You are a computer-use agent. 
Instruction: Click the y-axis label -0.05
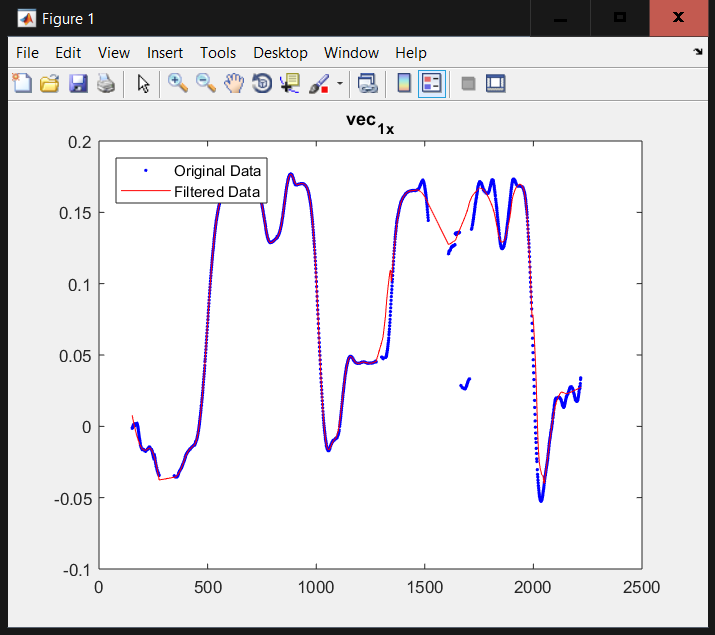pos(73,499)
